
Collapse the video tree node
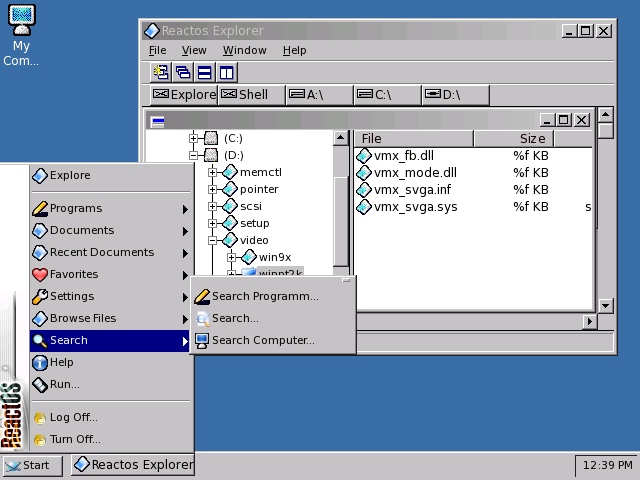[212, 240]
